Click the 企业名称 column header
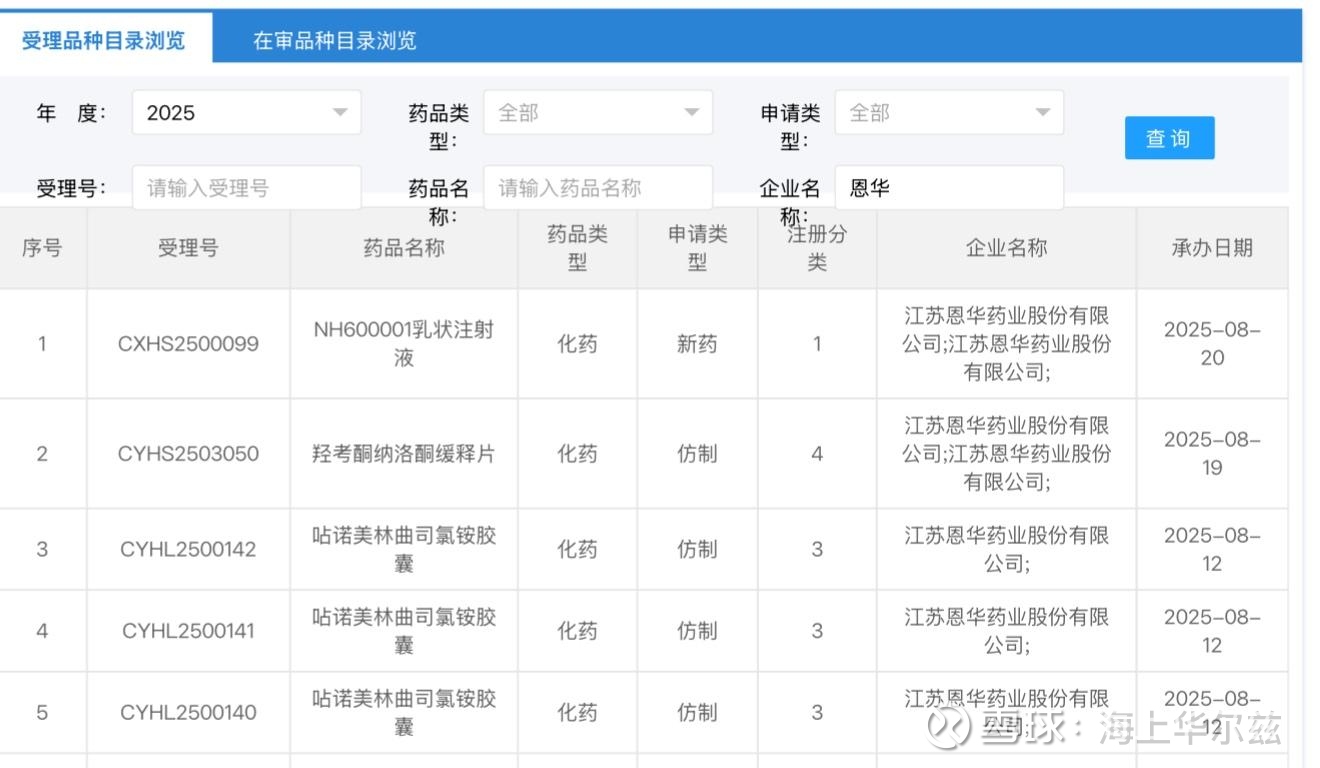 pyautogui.click(x=1006, y=248)
